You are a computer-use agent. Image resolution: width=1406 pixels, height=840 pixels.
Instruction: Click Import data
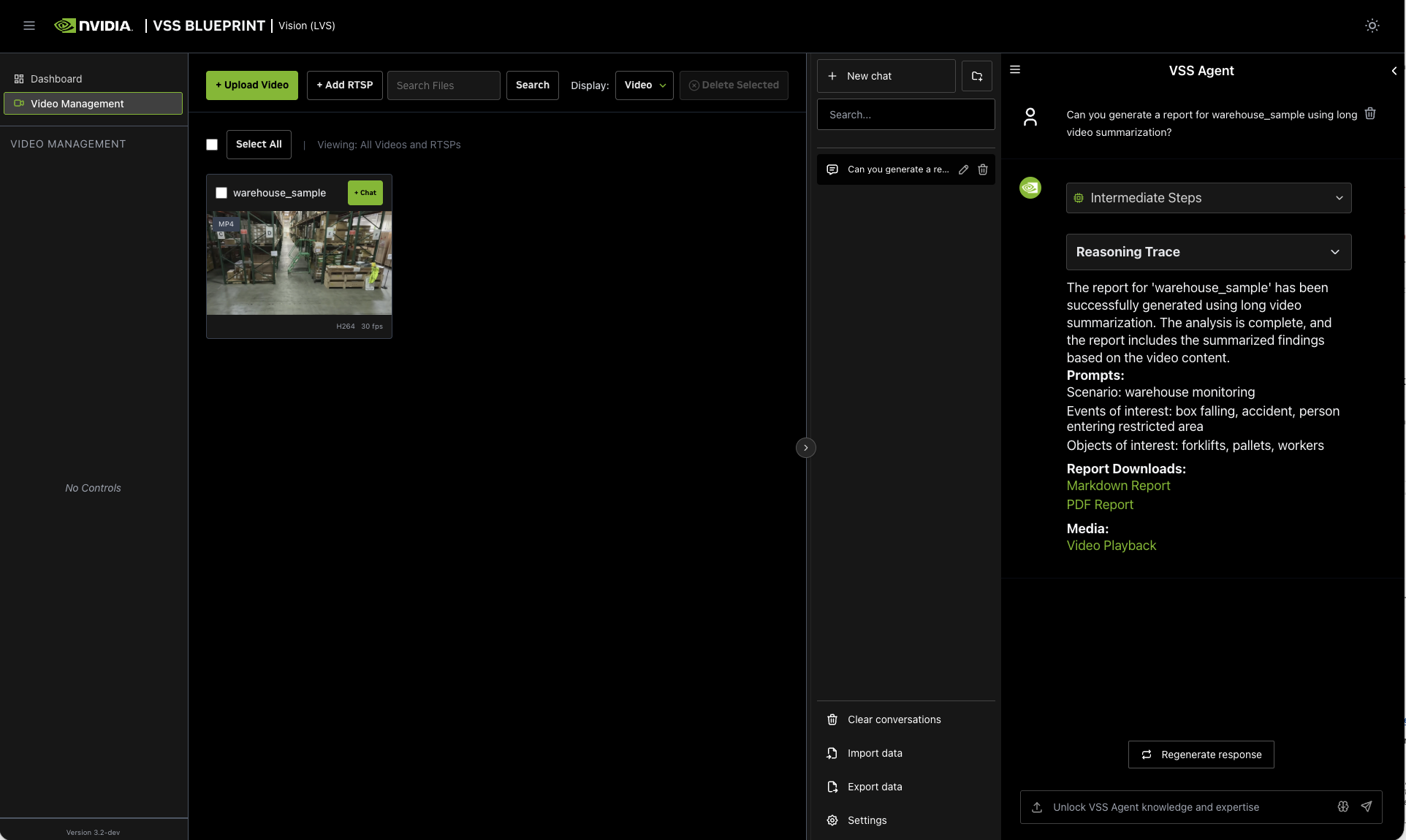[x=906, y=753]
